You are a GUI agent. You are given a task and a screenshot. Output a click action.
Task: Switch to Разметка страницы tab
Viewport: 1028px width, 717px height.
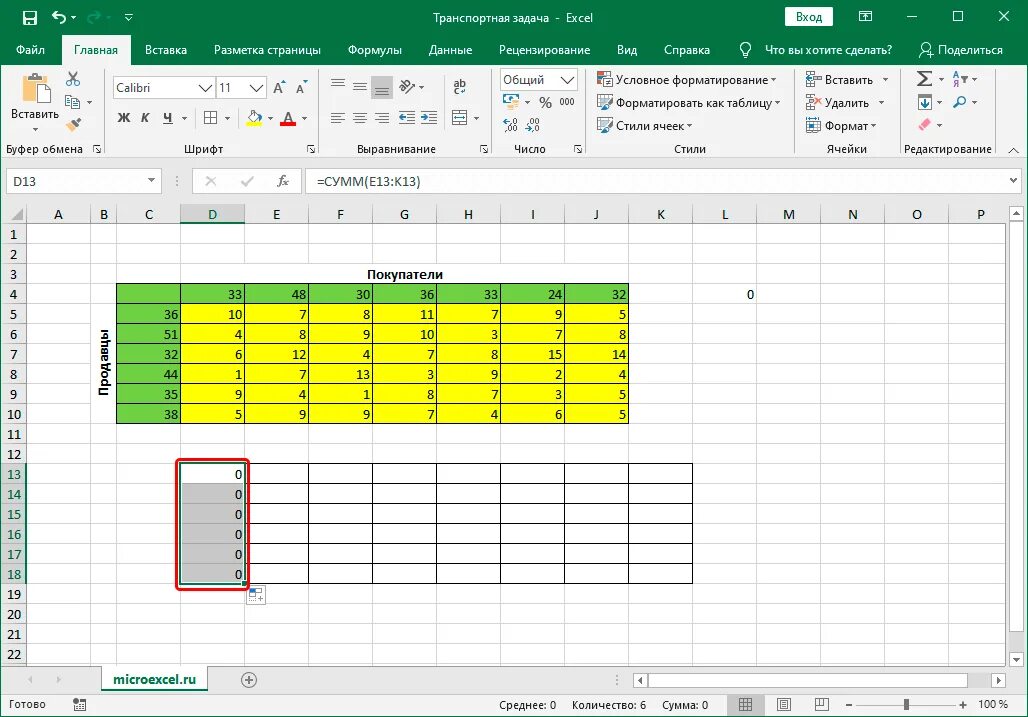point(267,50)
